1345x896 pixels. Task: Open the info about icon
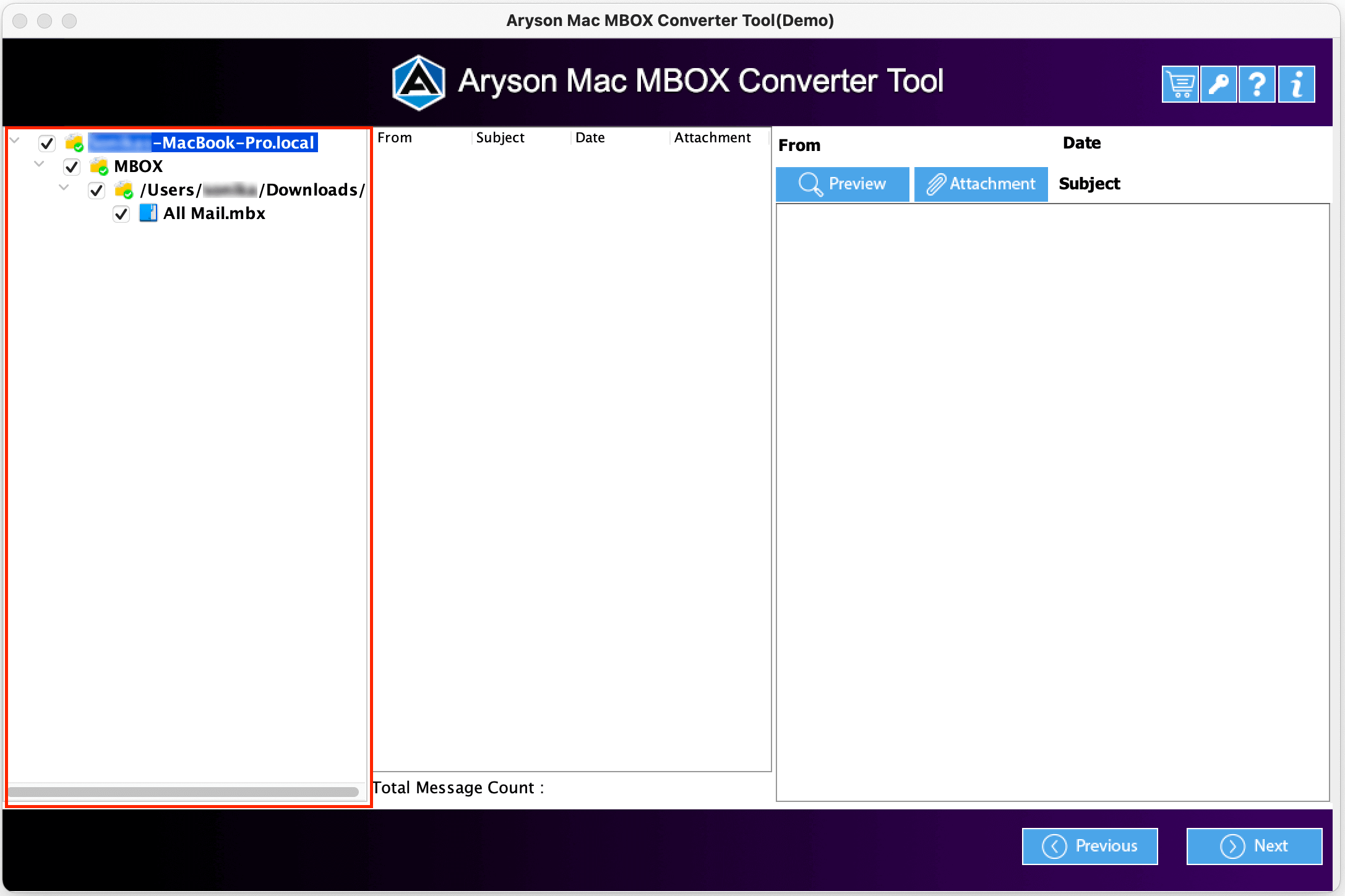[x=1297, y=84]
